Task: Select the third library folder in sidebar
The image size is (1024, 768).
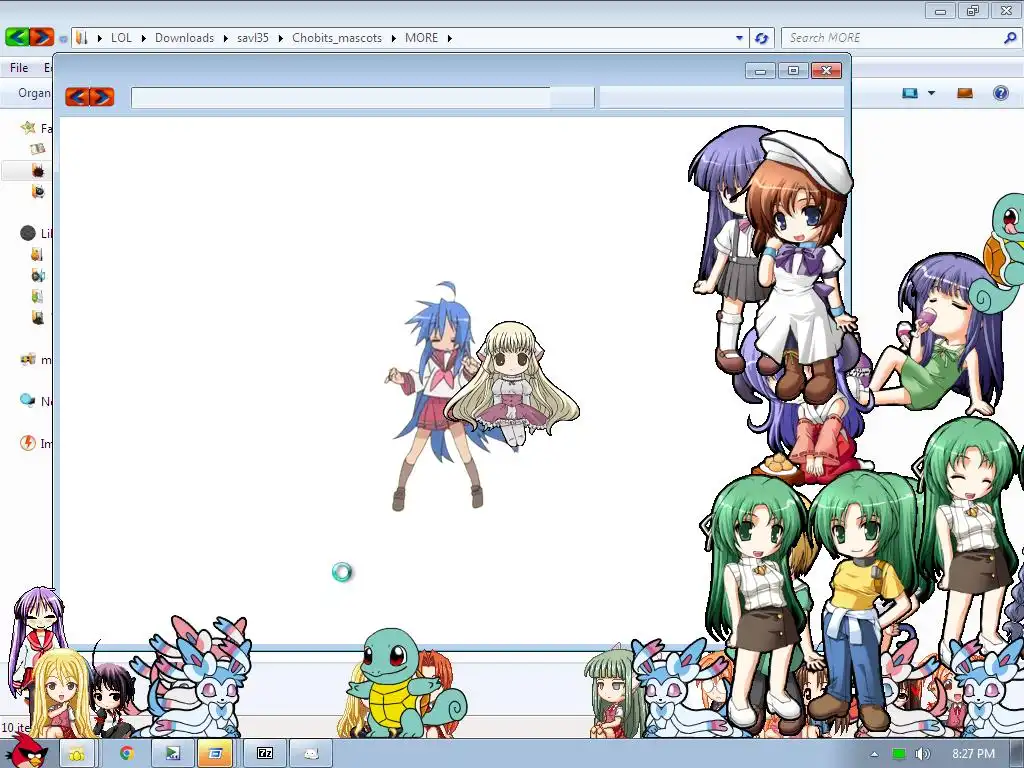Action: (x=37, y=296)
